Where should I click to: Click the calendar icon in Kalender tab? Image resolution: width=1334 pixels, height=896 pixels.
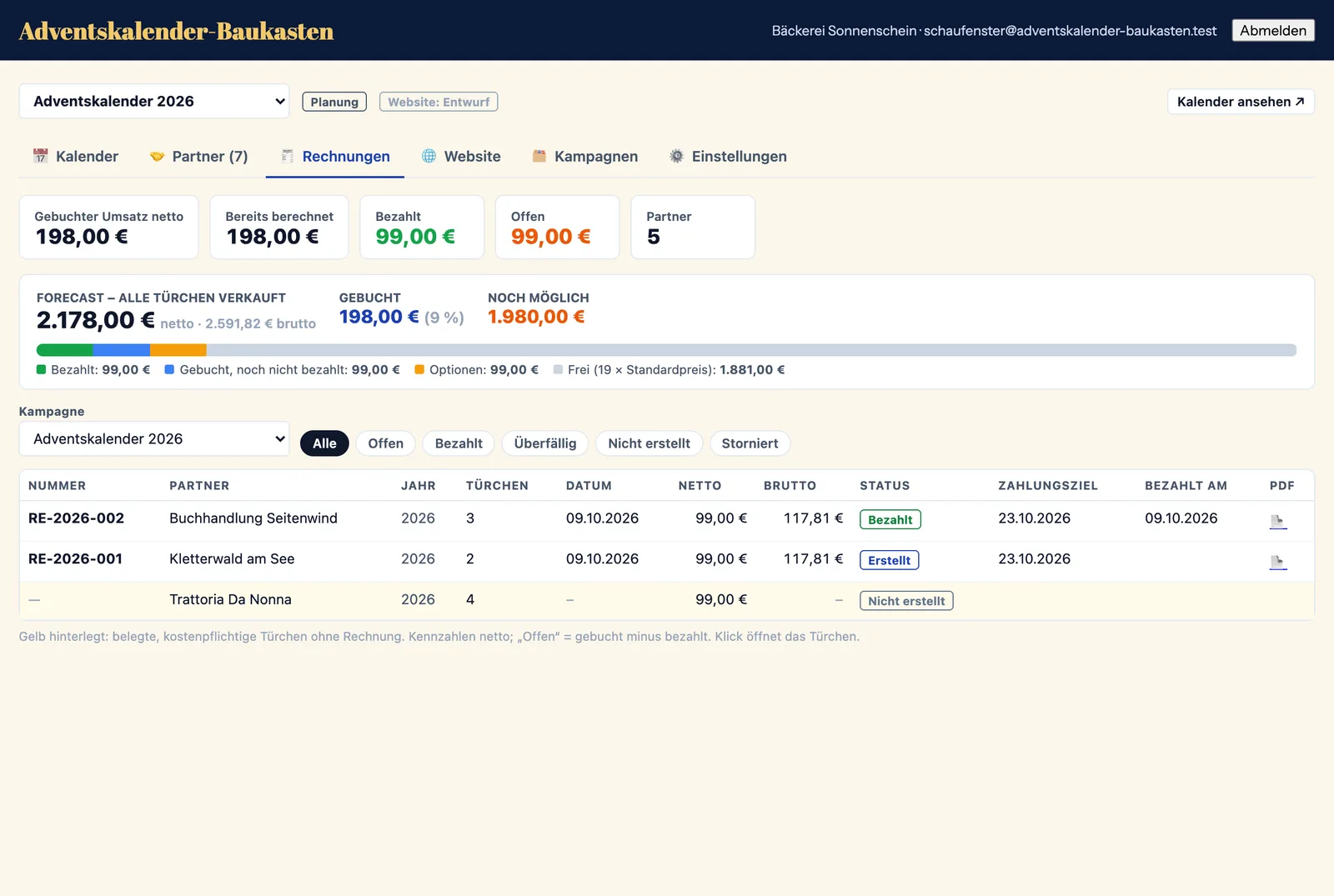[x=40, y=156]
